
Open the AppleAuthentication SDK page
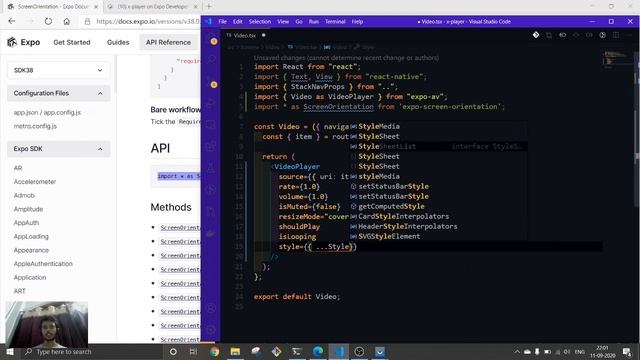tap(43, 264)
